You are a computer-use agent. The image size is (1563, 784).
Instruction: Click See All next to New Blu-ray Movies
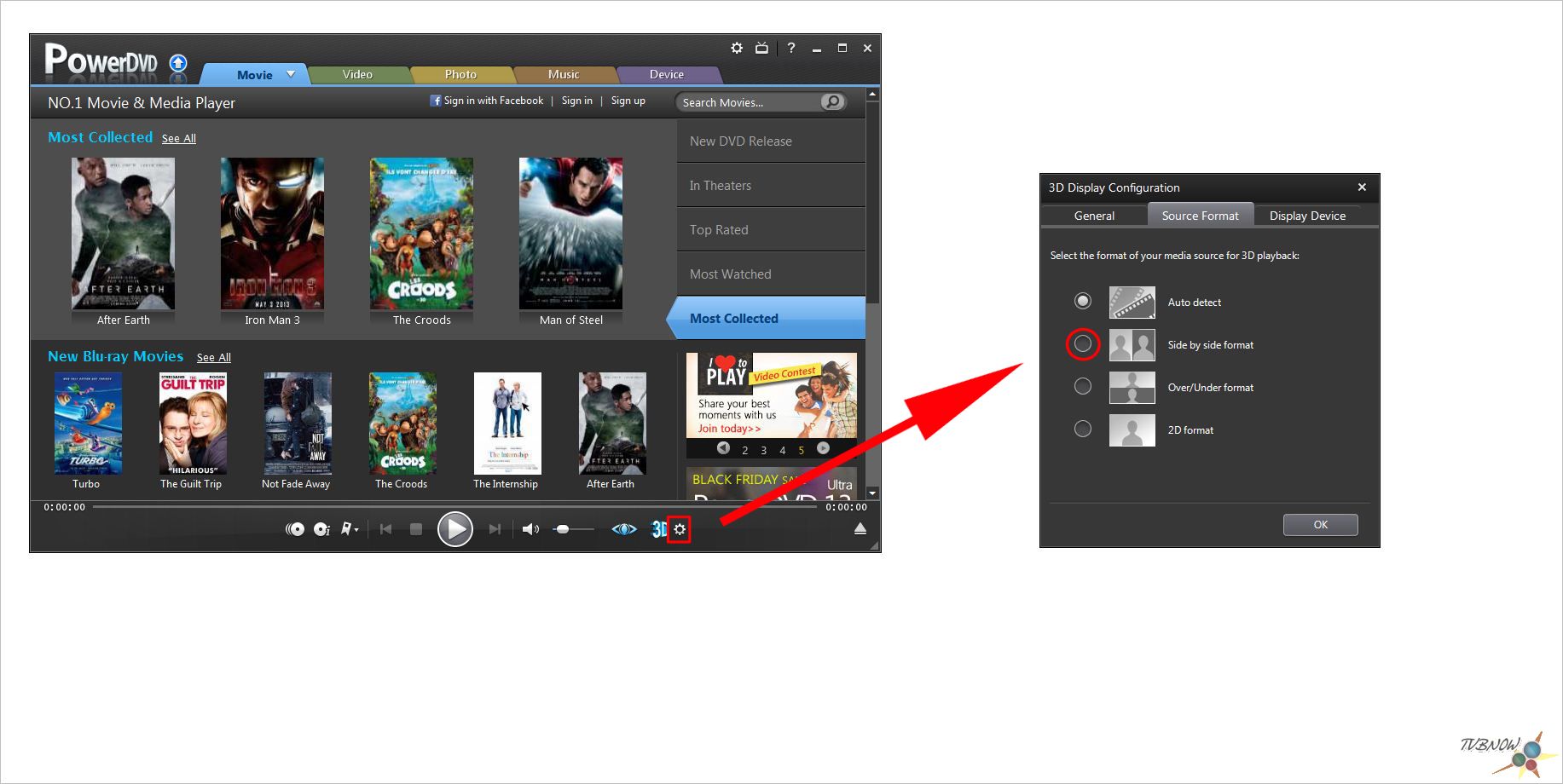point(214,357)
